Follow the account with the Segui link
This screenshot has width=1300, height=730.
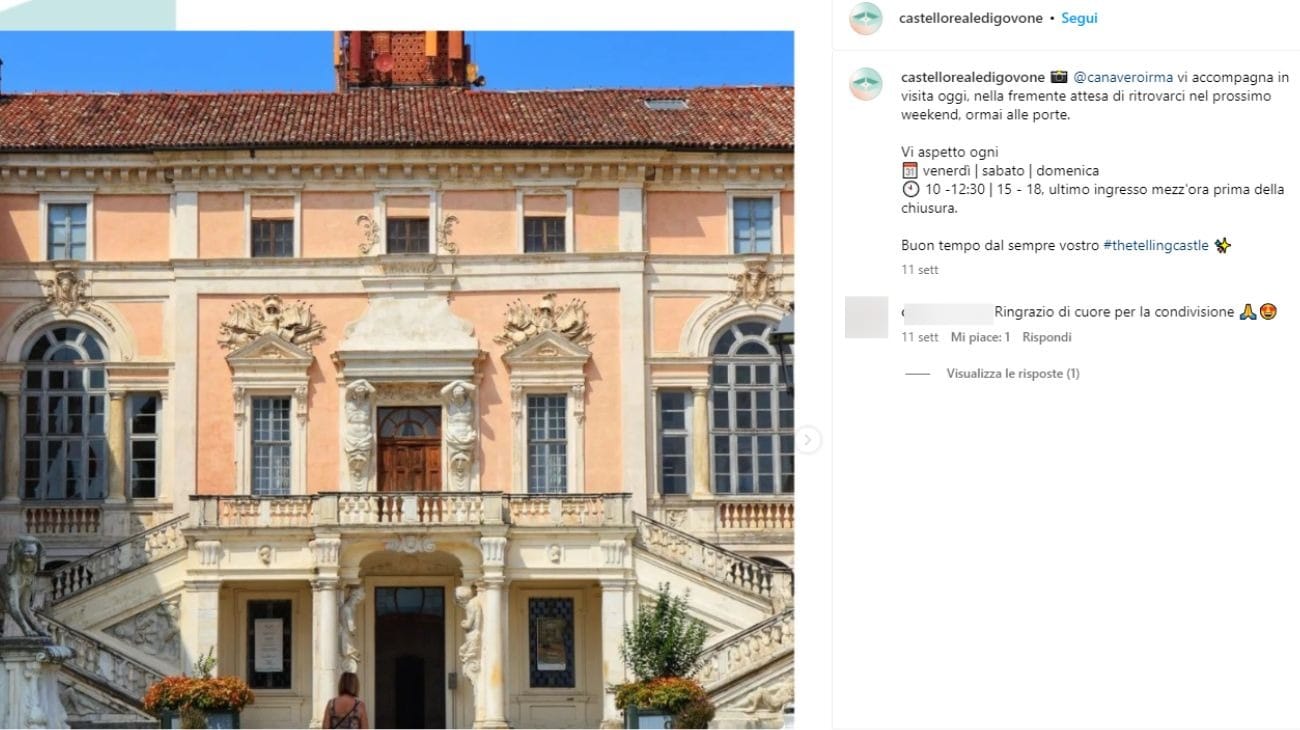coord(1079,18)
